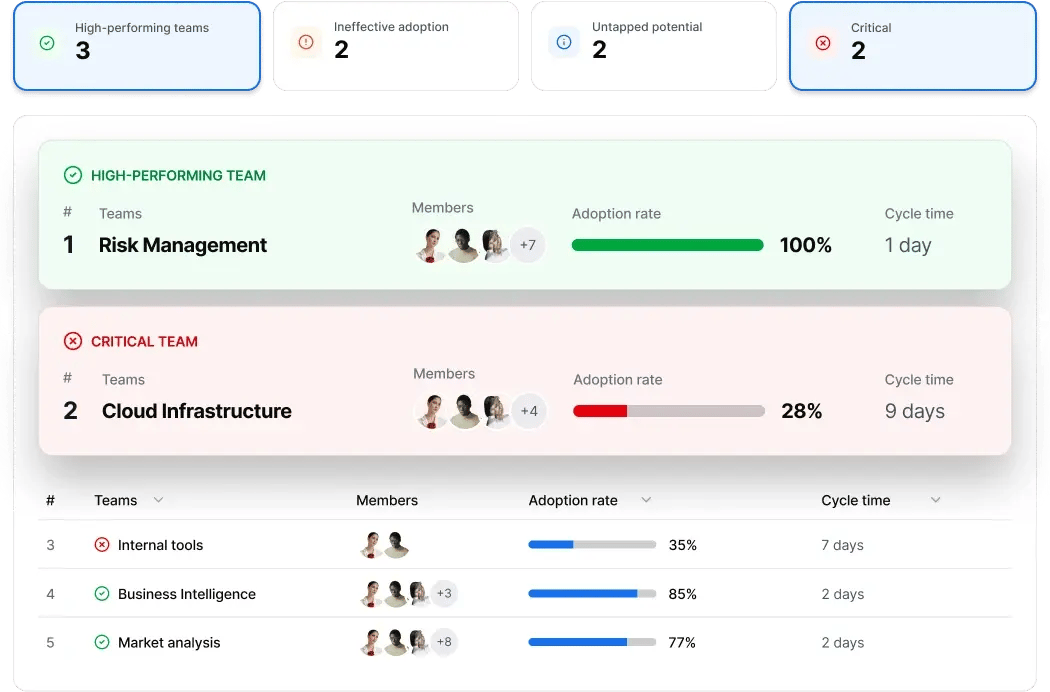Screen dimensions: 1050x692
Task: Click the blue info icon on Untapped potential card
Action: click(x=563, y=43)
